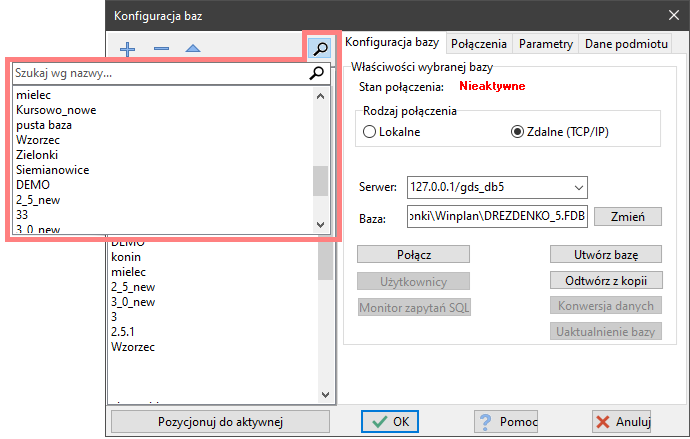Select the Zdalne (TCP/IP) option
690x439 pixels.
coord(517,131)
